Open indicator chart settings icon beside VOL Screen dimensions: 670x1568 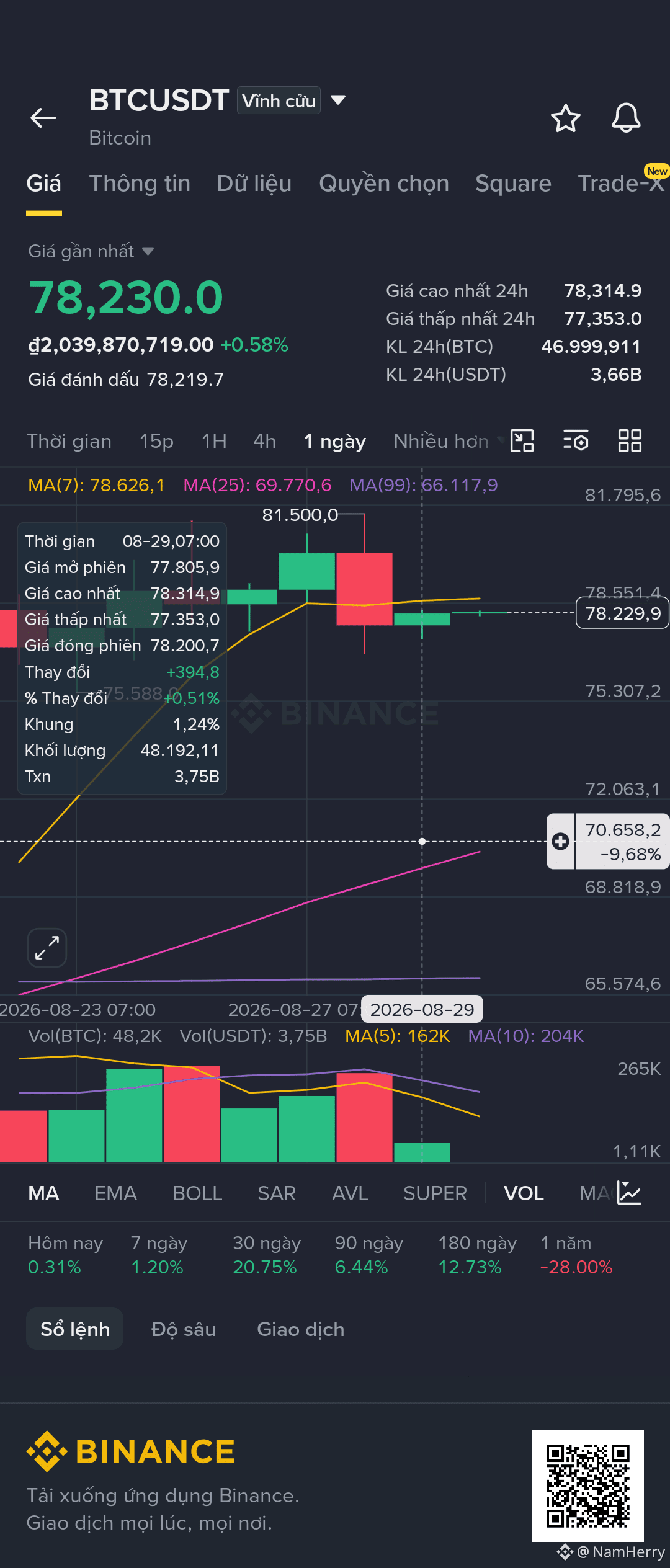[629, 1193]
